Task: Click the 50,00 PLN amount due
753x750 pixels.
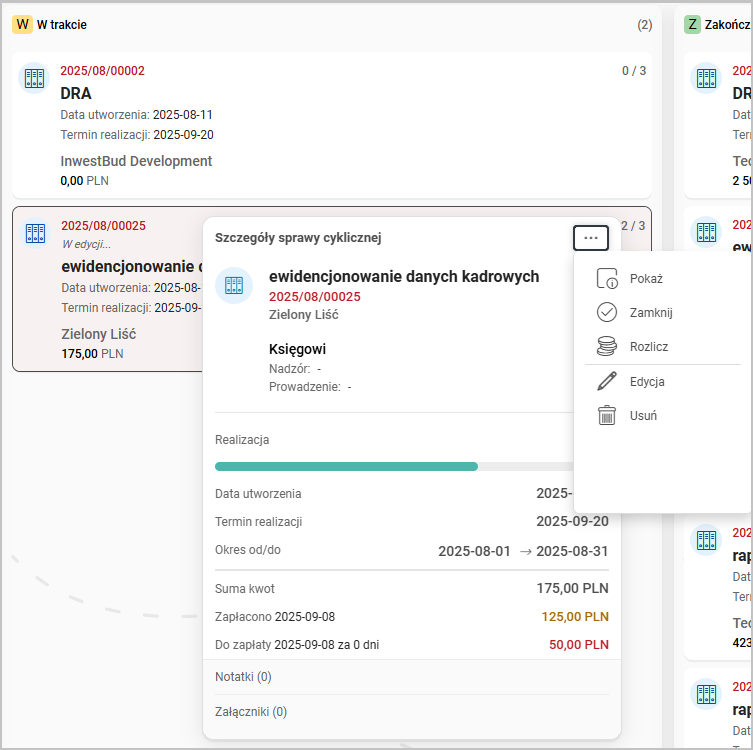Action: tap(578, 645)
